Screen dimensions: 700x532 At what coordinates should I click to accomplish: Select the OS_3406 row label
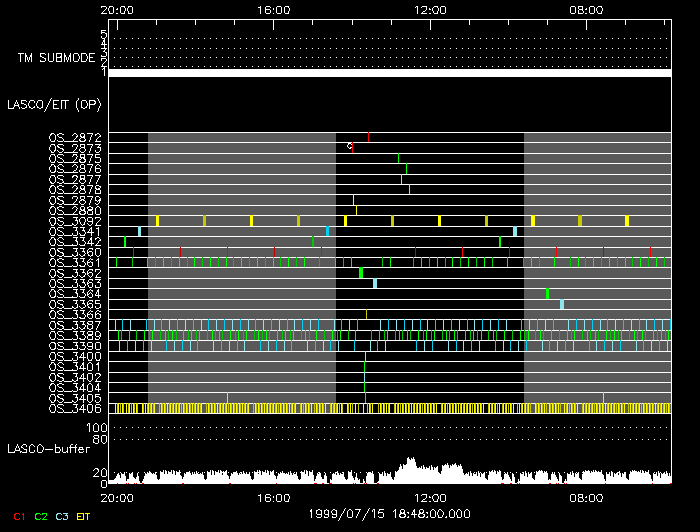point(75,408)
